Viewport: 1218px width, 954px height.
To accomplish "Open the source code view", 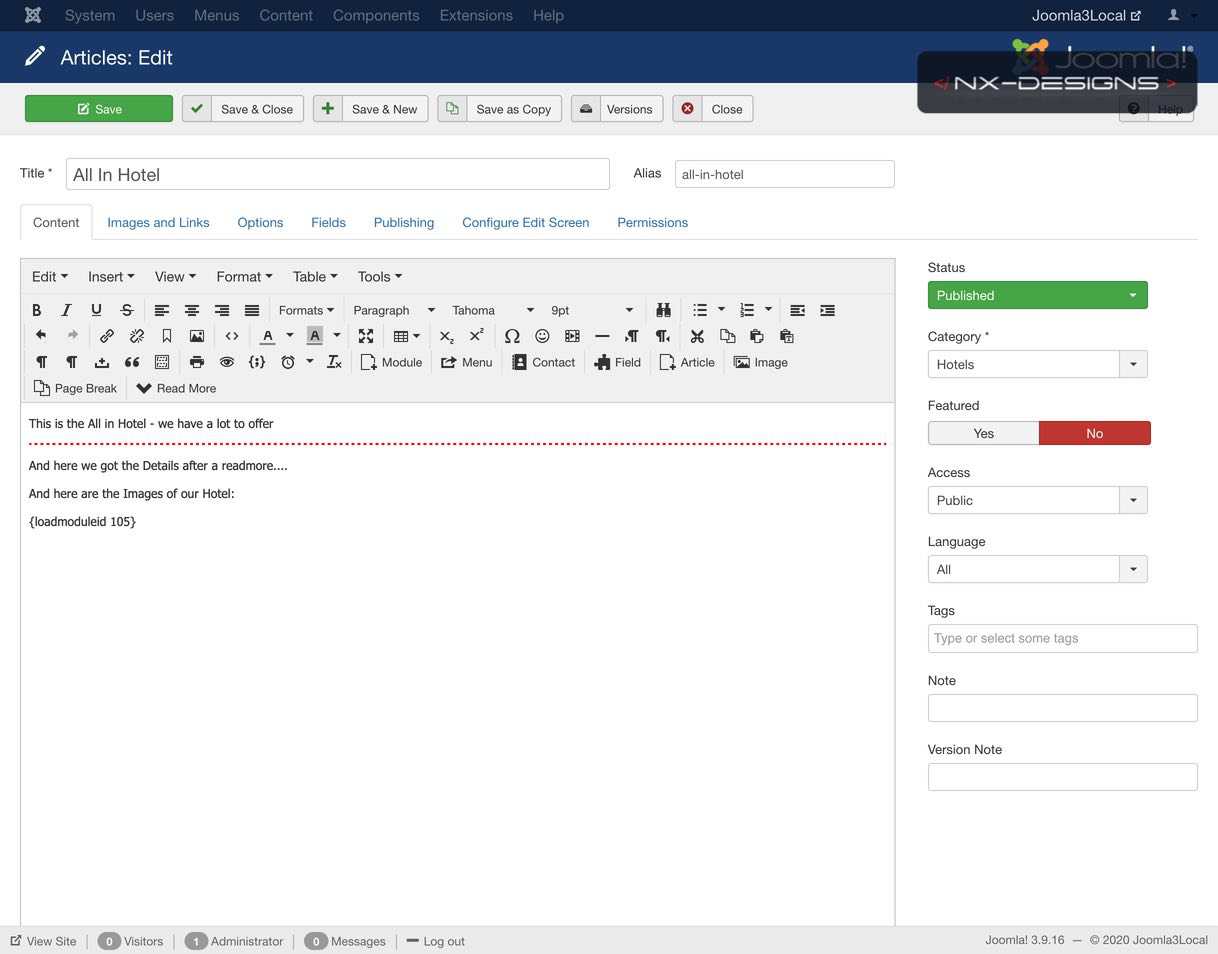I will 232,336.
